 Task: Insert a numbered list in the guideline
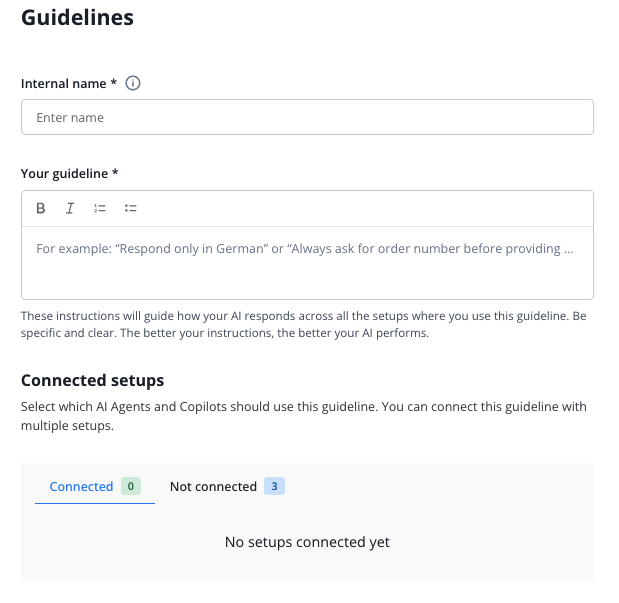(100, 208)
